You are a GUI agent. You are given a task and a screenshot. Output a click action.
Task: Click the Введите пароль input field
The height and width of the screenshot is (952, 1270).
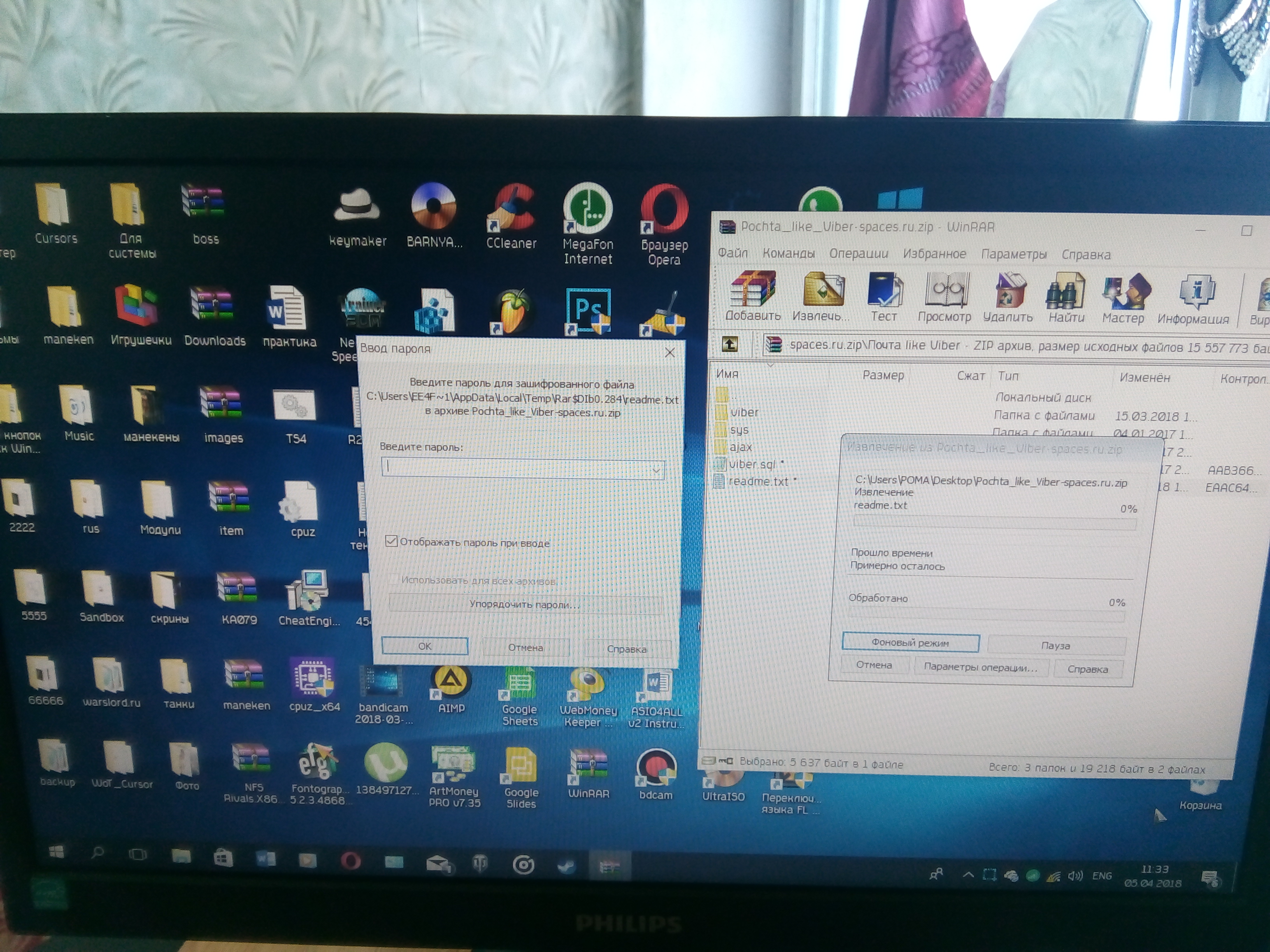point(523,468)
